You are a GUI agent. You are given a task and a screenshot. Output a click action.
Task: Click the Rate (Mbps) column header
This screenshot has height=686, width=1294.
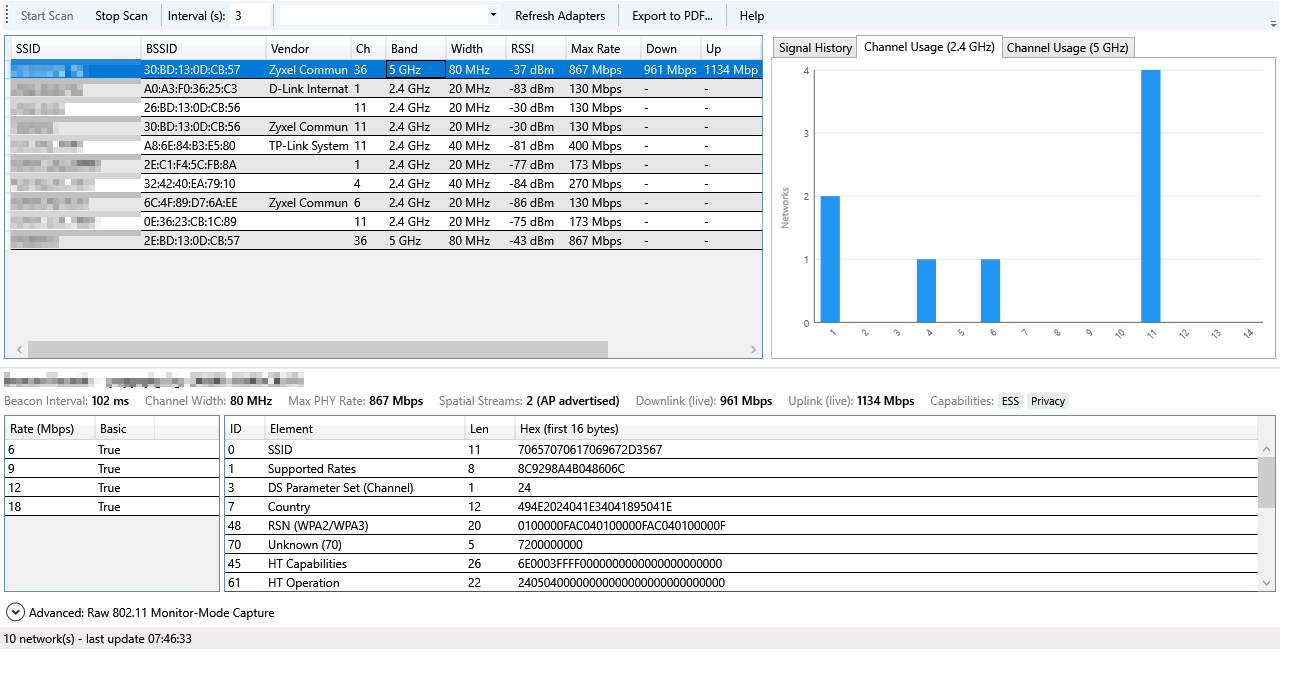click(x=50, y=429)
